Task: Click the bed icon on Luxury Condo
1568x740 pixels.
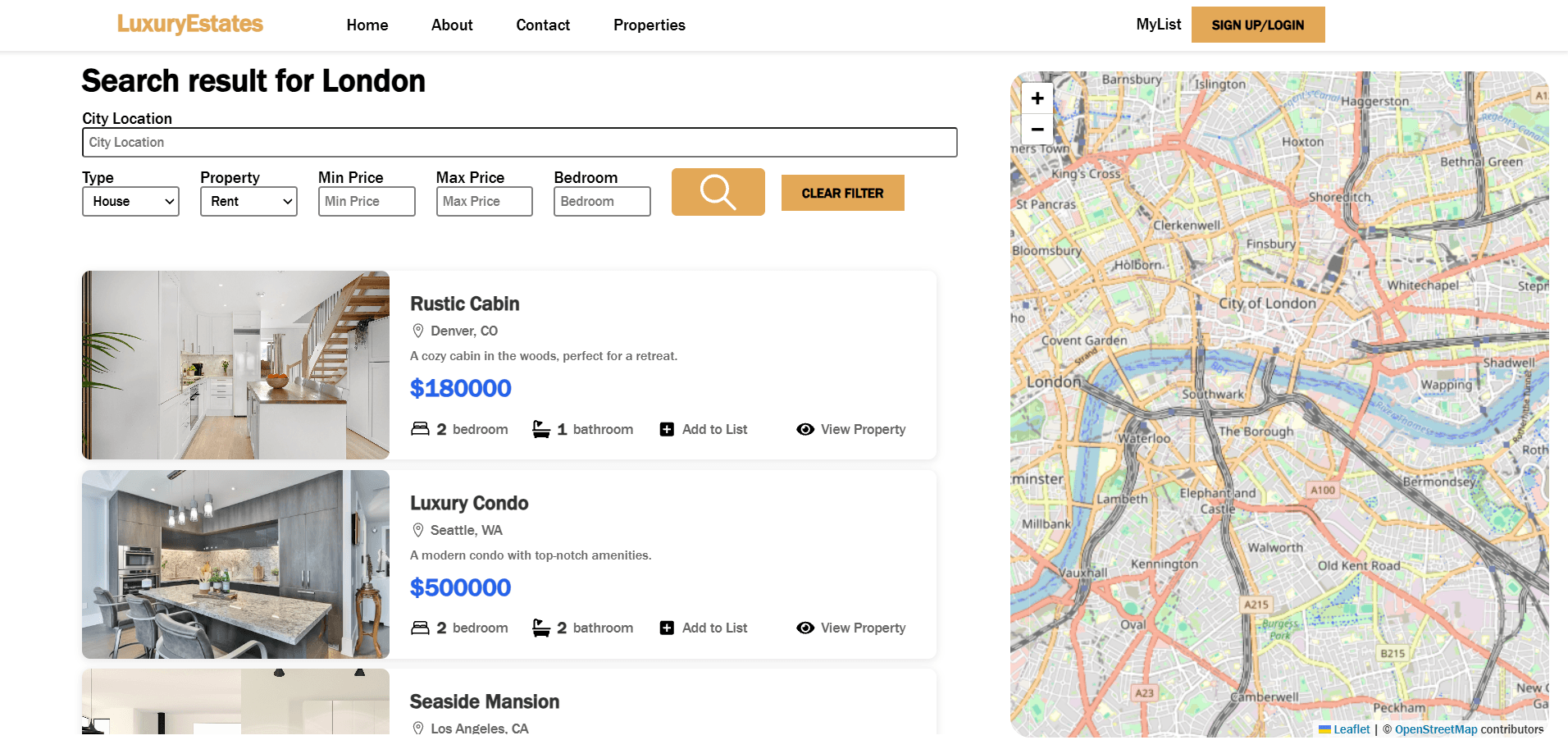Action: 420,628
